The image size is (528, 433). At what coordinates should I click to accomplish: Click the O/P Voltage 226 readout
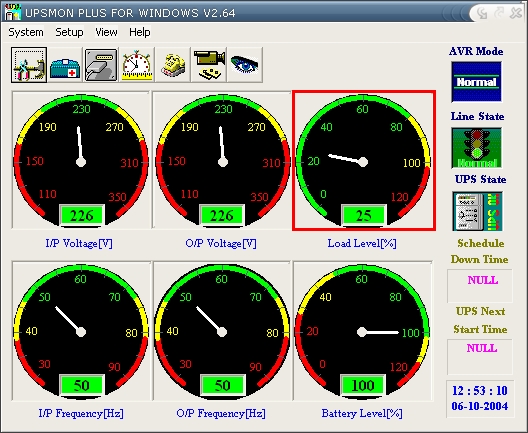(x=222, y=215)
